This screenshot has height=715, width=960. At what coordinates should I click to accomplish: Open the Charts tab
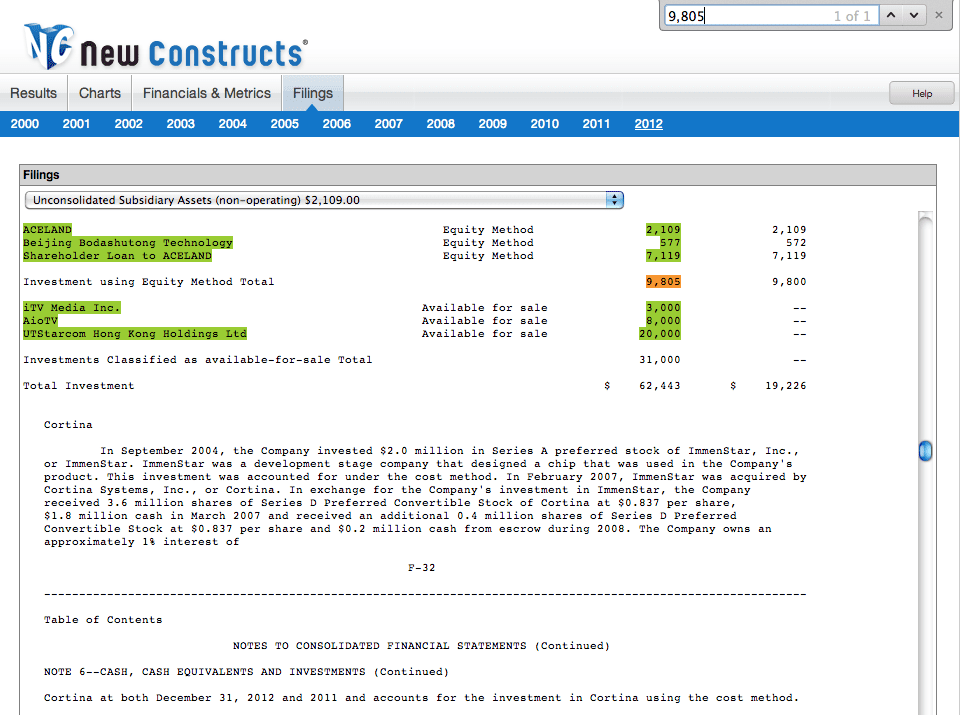(100, 93)
